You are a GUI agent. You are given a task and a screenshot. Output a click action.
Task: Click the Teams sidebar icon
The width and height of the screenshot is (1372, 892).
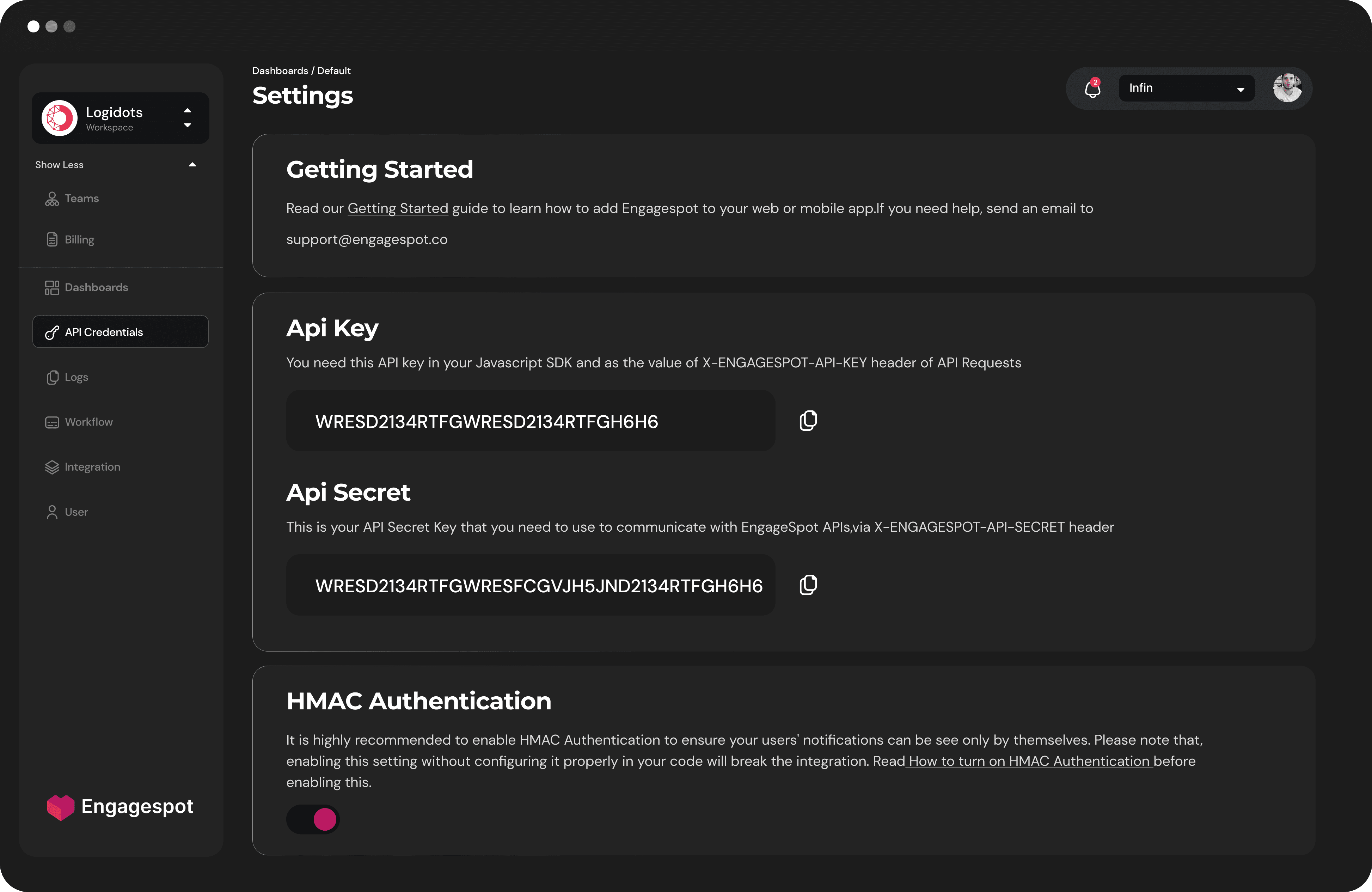[x=52, y=199]
